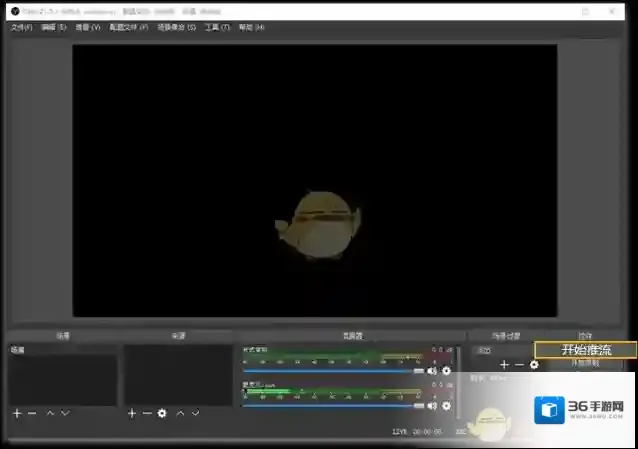Open settings gear for first audio channel
Image resolution: width=638 pixels, height=449 pixels.
point(446,371)
